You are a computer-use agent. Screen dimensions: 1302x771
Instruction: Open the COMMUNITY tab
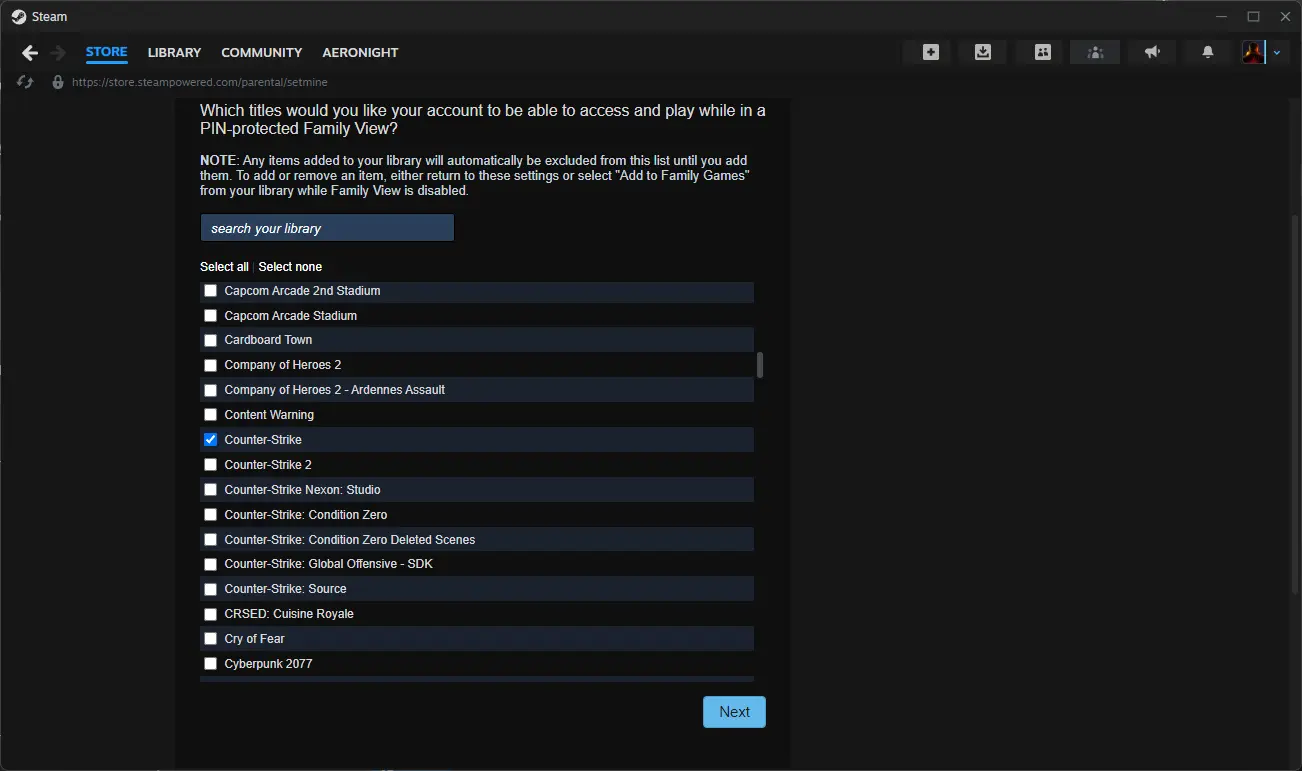tap(262, 52)
